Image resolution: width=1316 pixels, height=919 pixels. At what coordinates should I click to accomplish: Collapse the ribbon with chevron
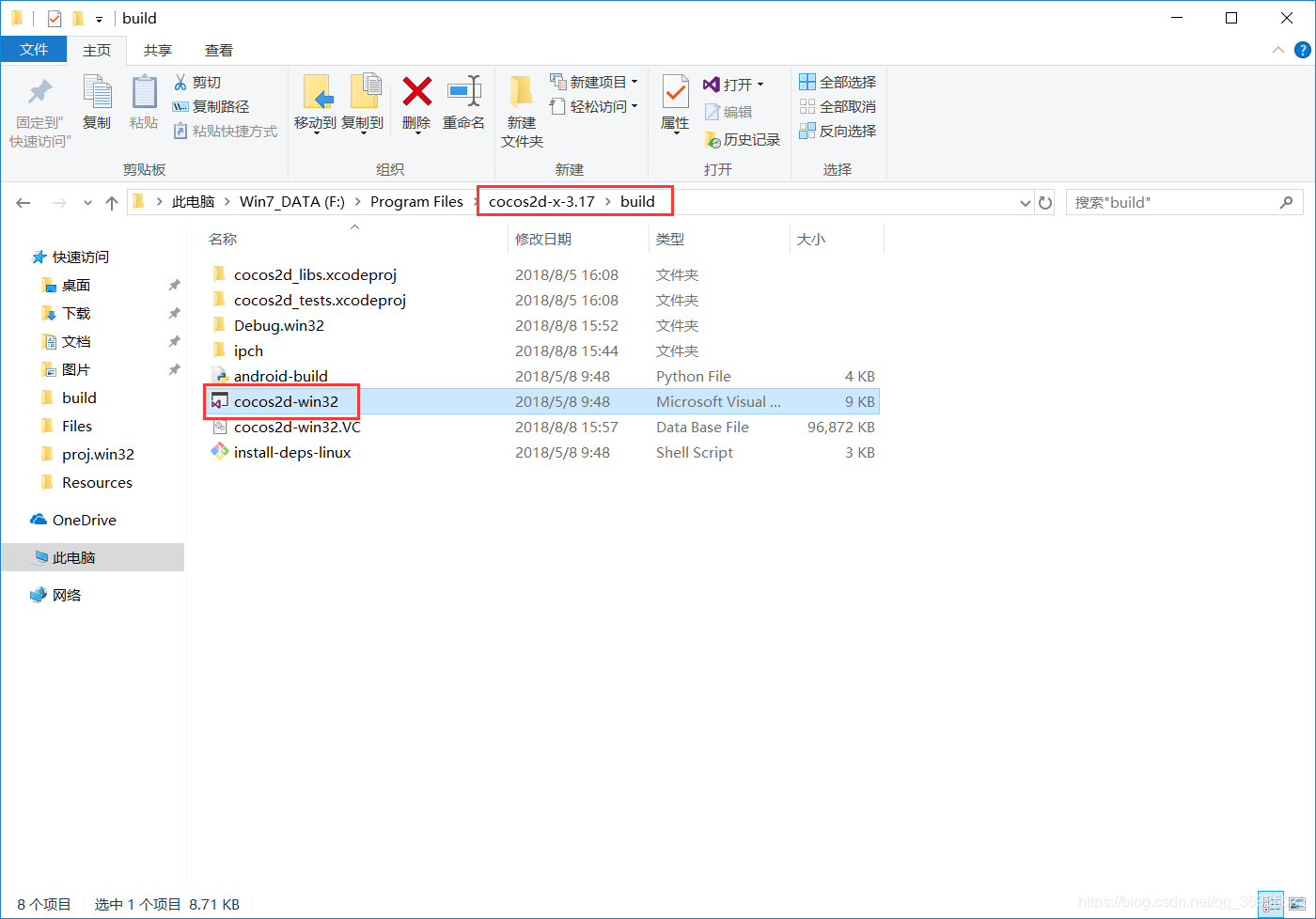(x=1277, y=50)
